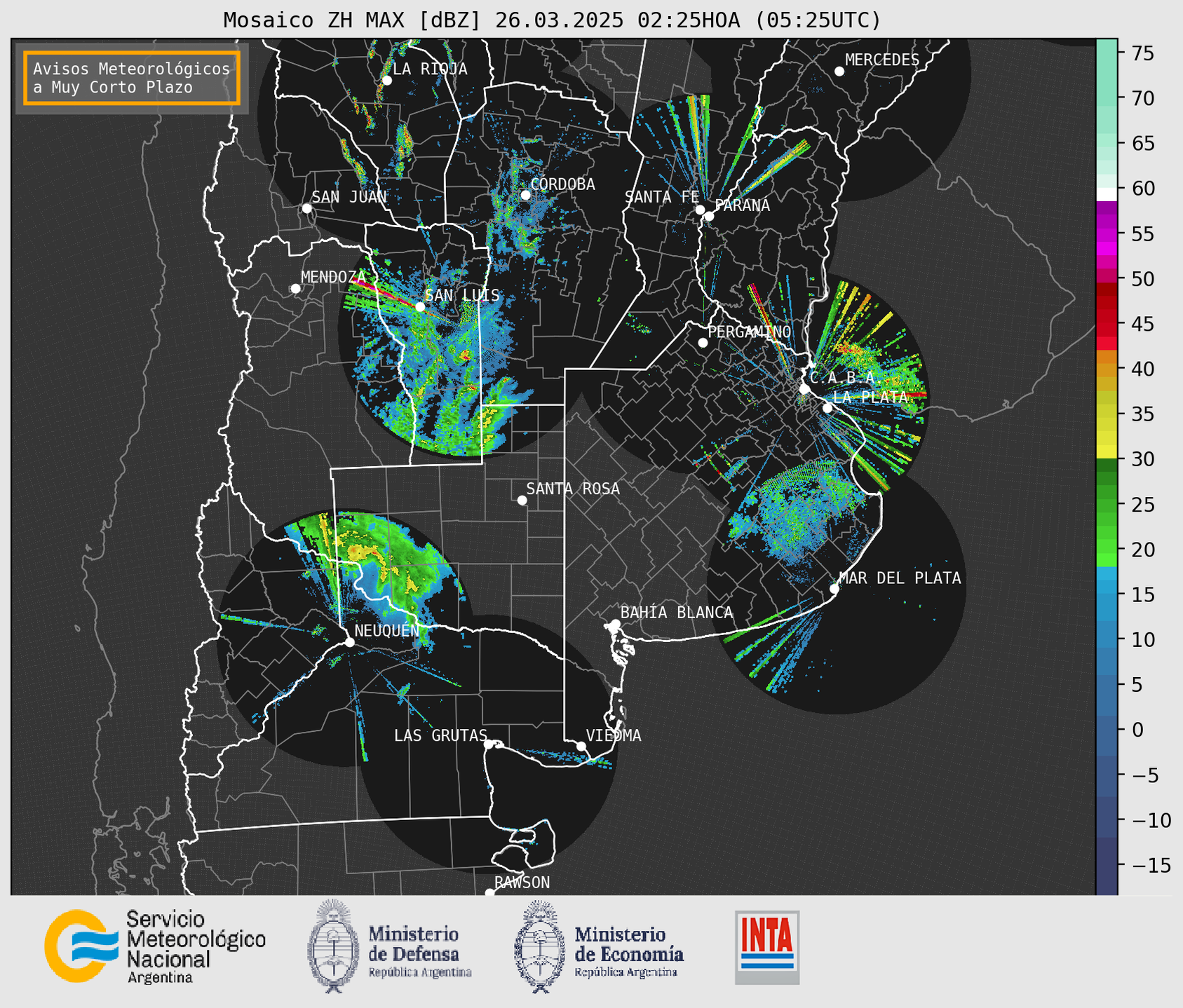Image resolution: width=1183 pixels, height=1008 pixels.
Task: Click the Ministerio de Economía emblem
Action: pos(540,946)
